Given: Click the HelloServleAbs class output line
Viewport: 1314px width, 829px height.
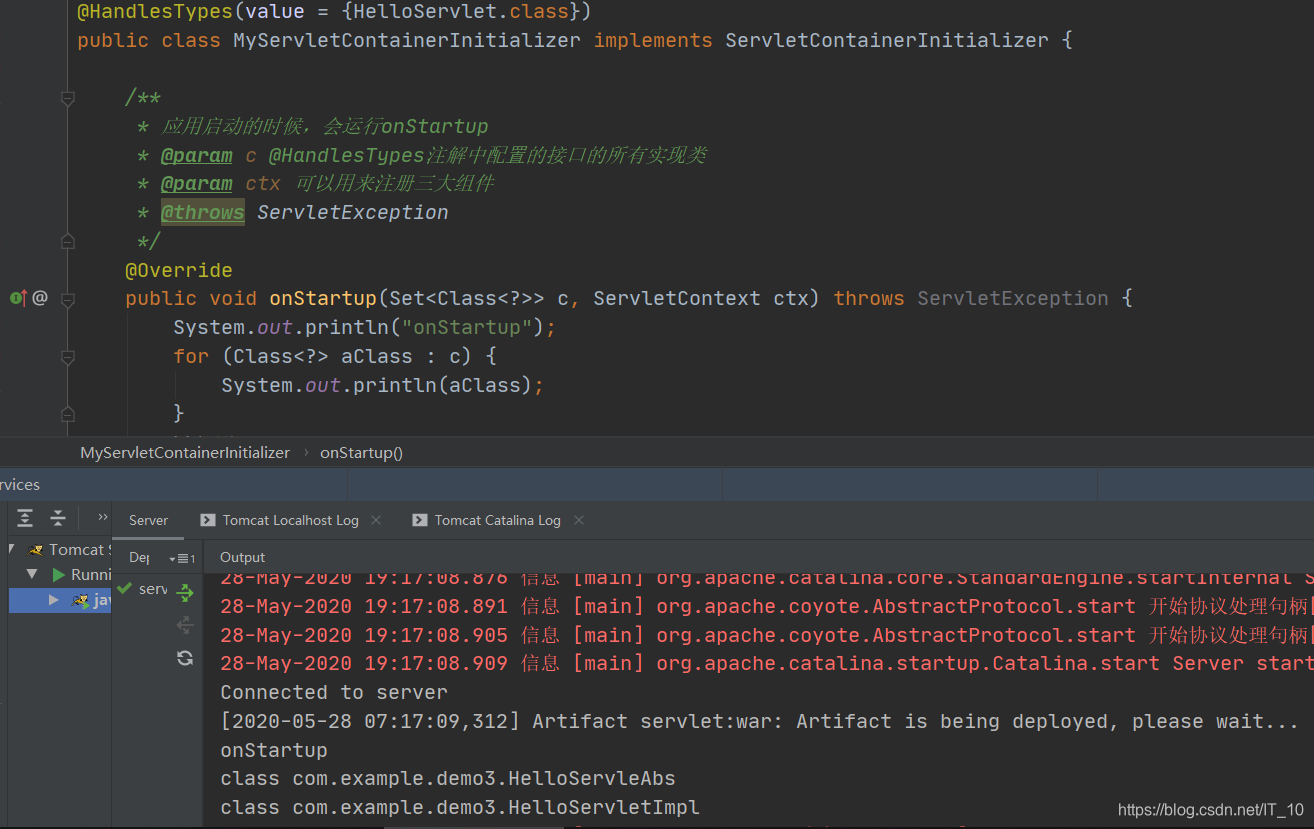Looking at the screenshot, I should click(x=448, y=778).
